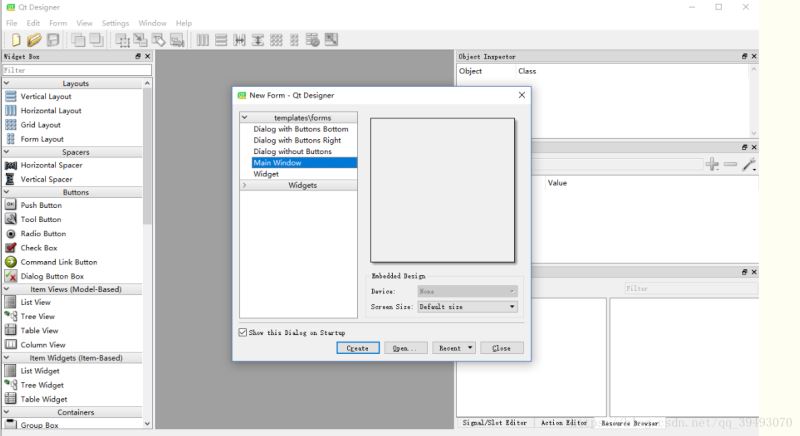Toggle Show this Dialog on Startup checkbox
The image size is (800, 436).
coord(243,332)
